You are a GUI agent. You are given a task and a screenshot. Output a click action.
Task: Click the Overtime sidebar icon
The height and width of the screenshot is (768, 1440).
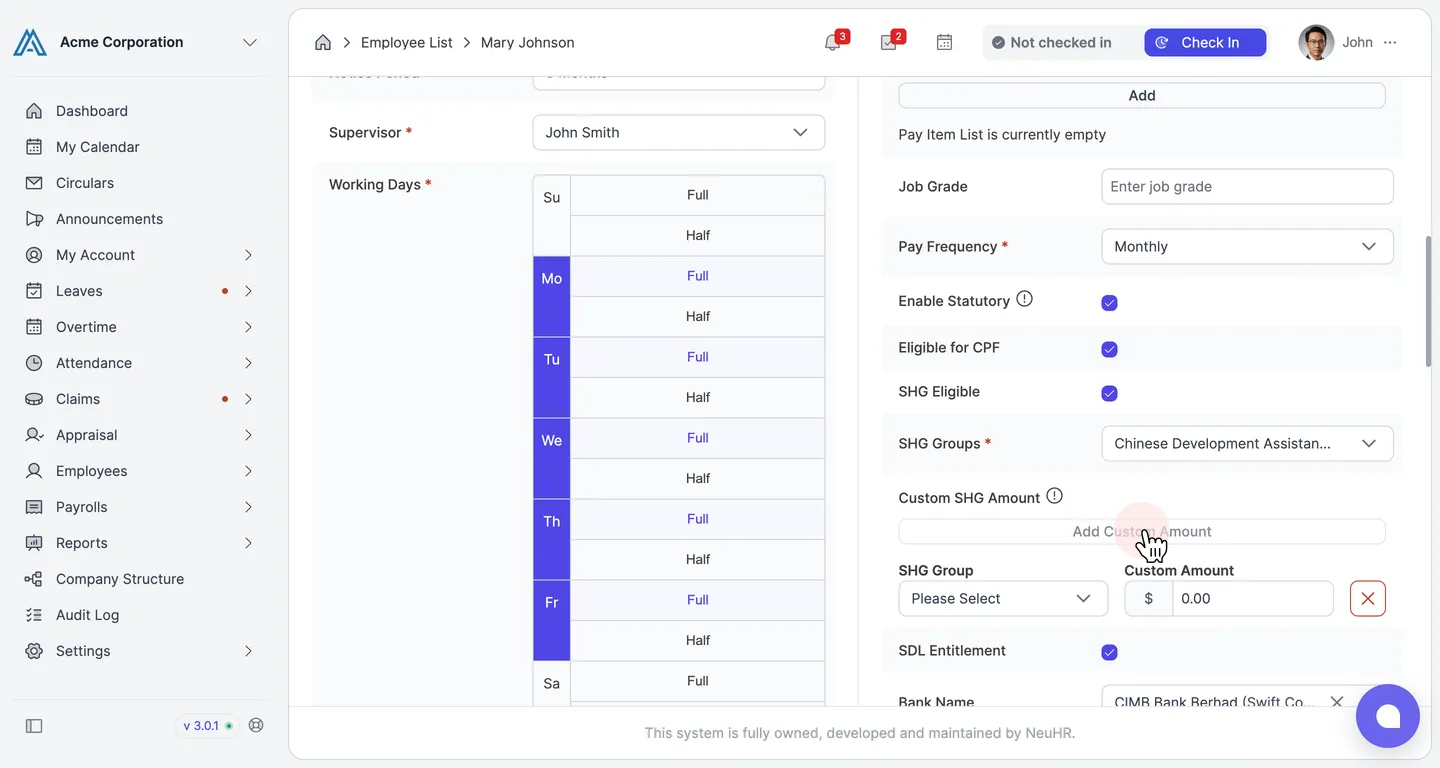[x=34, y=327]
